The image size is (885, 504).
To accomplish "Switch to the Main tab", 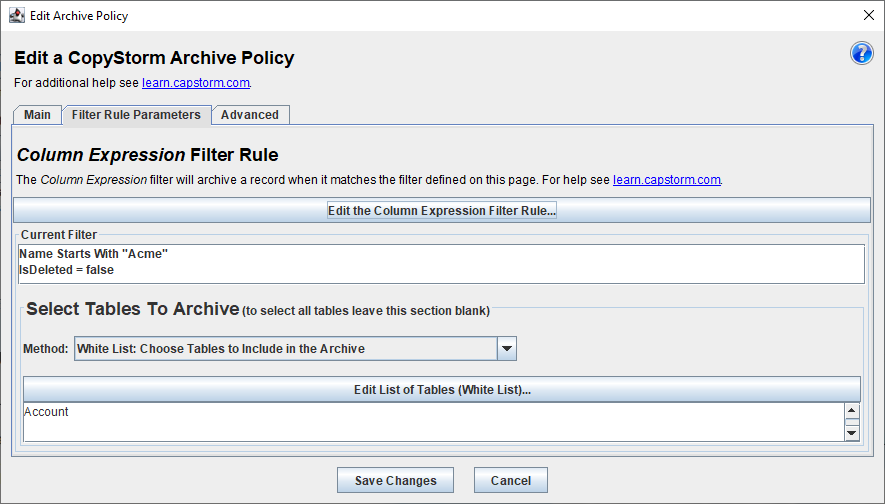I will click(x=37, y=115).
